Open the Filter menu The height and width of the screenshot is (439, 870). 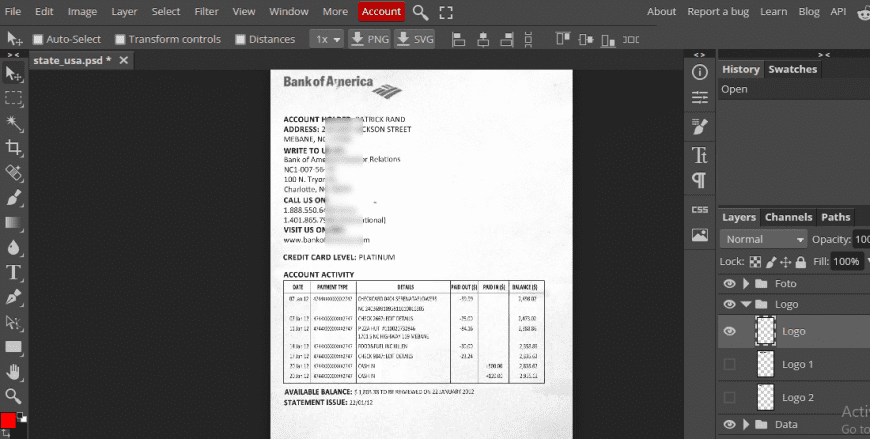206,12
